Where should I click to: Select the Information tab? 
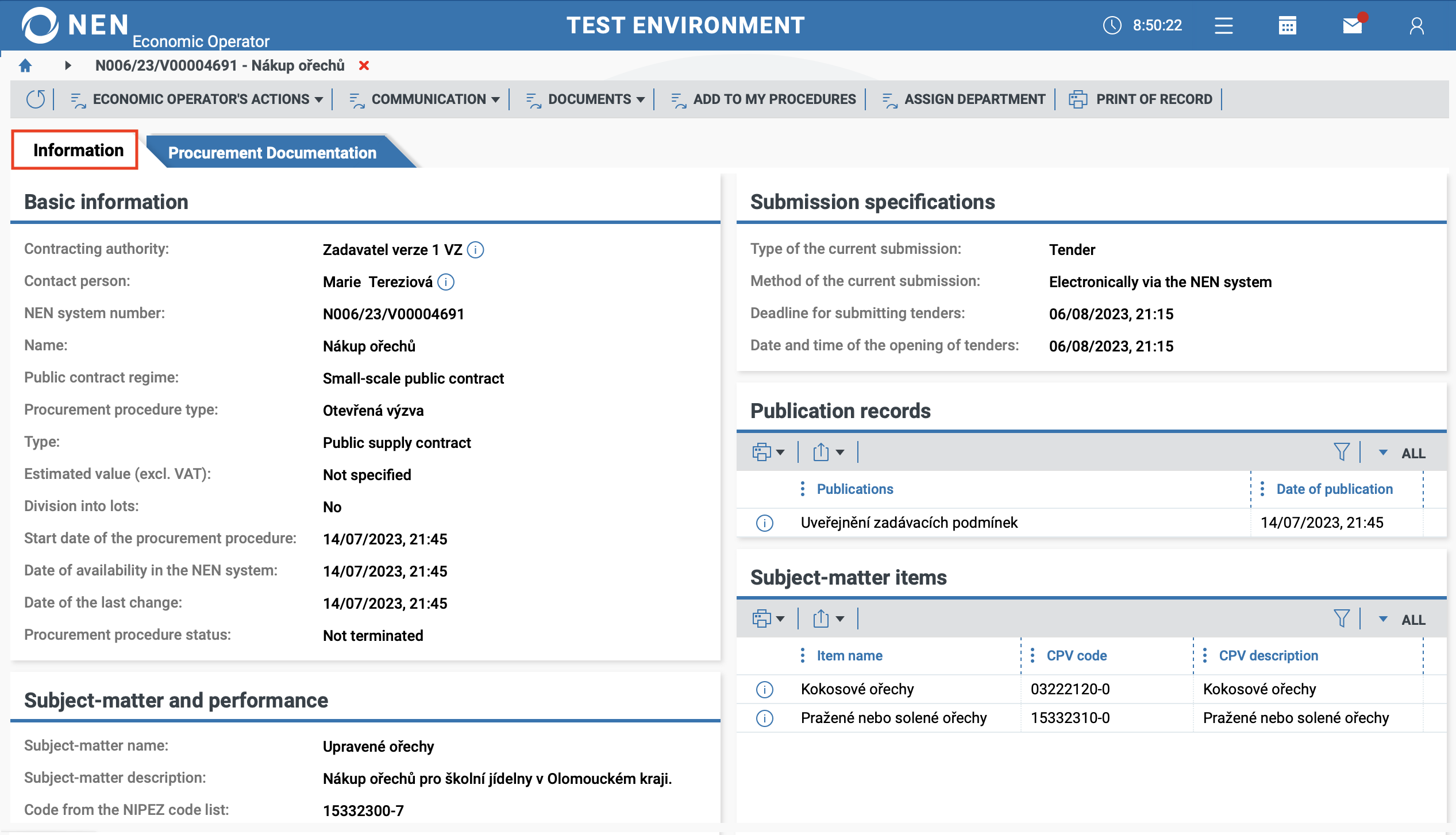[x=78, y=150]
